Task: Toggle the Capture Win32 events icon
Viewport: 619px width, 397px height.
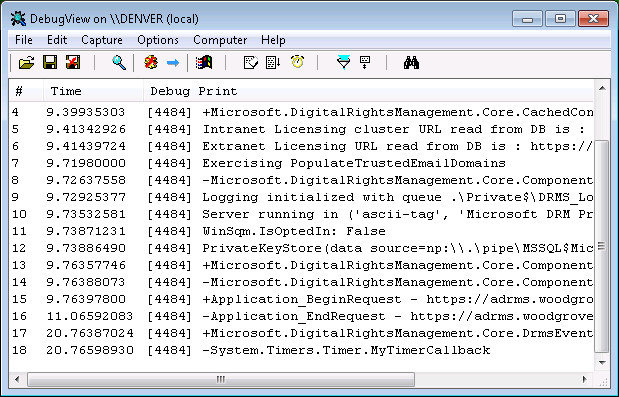Action: [x=204, y=62]
